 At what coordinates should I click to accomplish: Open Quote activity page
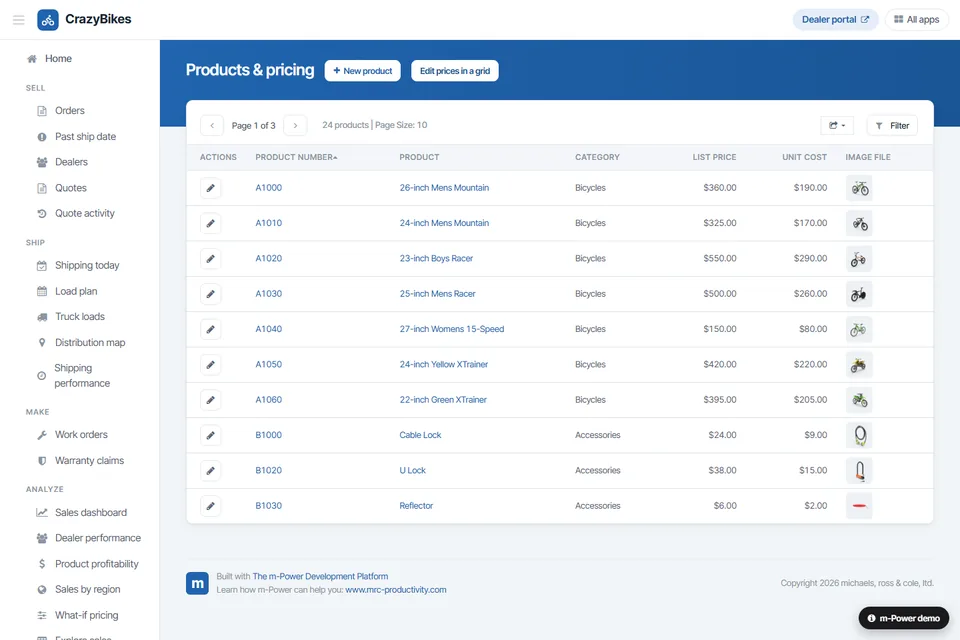76,214
